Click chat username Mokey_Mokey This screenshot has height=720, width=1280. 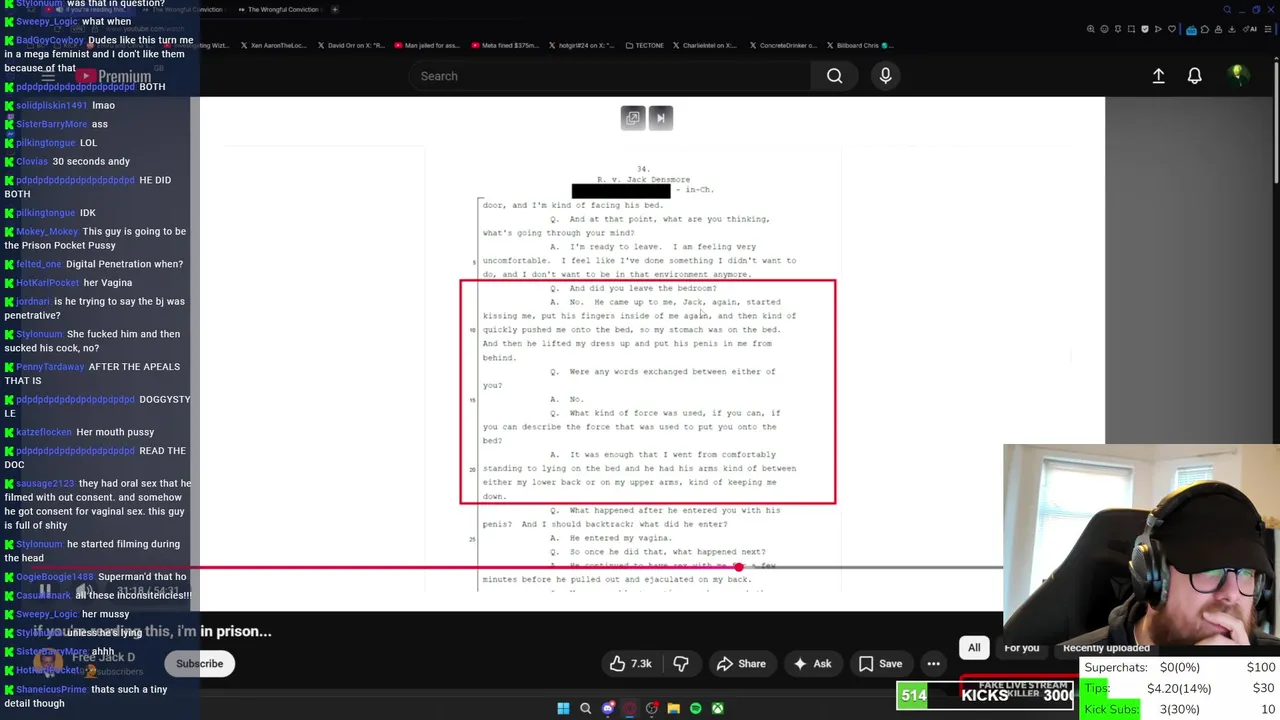point(47,232)
